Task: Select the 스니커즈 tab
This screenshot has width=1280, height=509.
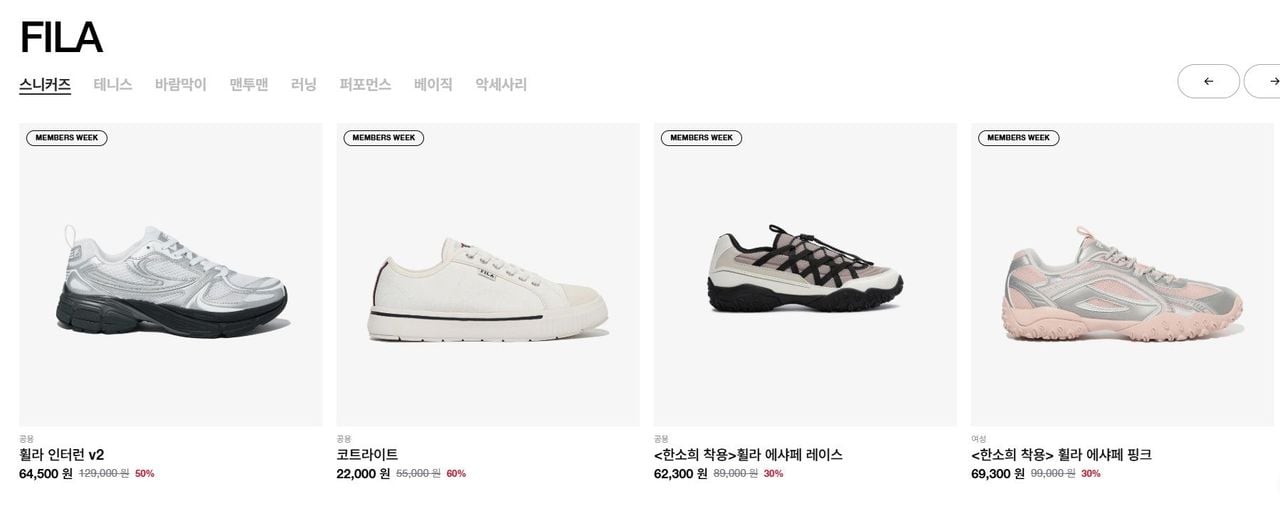Action: coord(45,85)
